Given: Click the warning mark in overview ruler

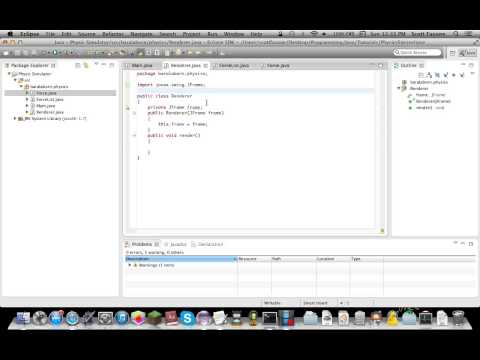Looking at the screenshot, I should click(x=382, y=230).
